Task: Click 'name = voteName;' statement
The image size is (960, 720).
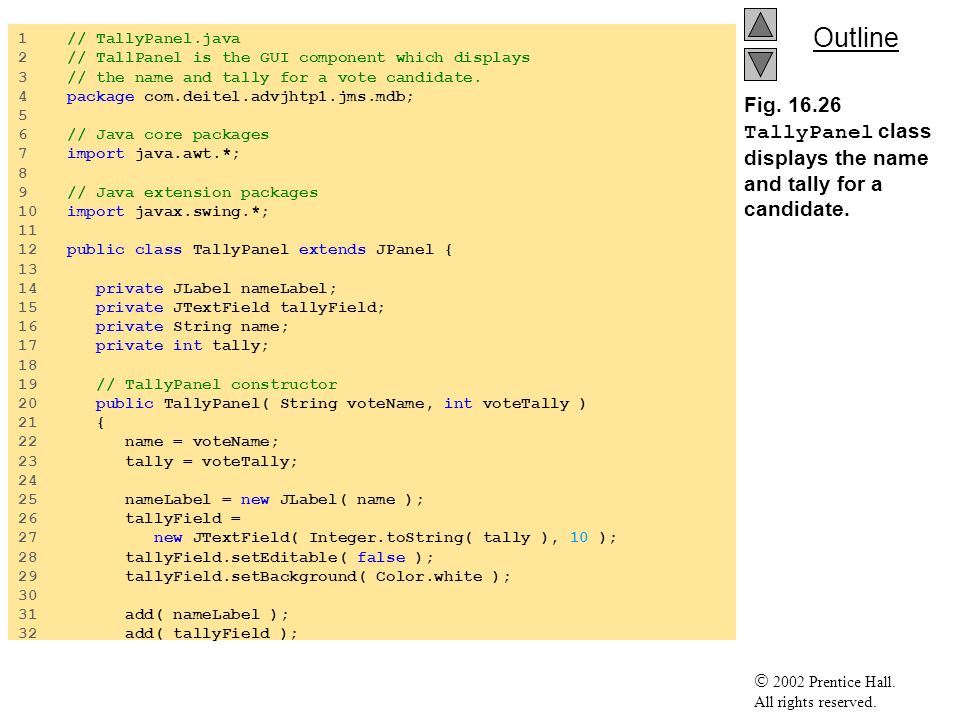Action: click(201, 442)
